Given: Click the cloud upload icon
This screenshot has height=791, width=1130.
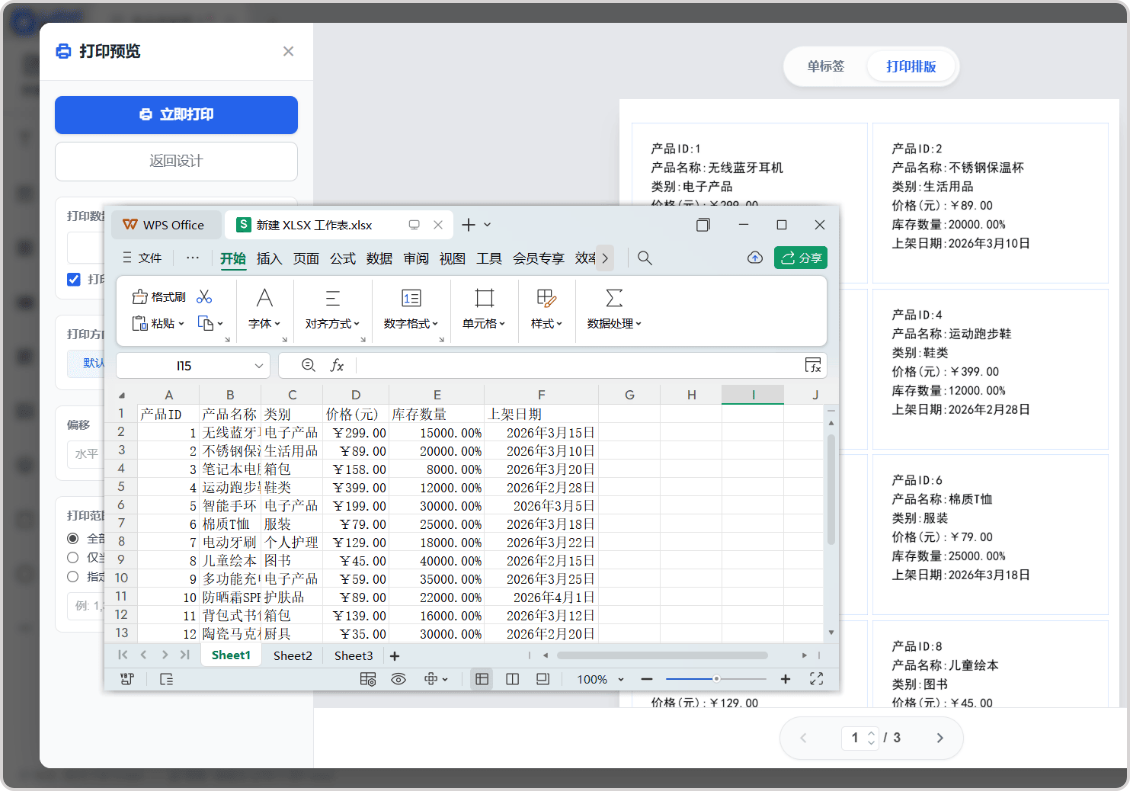Looking at the screenshot, I should [755, 258].
